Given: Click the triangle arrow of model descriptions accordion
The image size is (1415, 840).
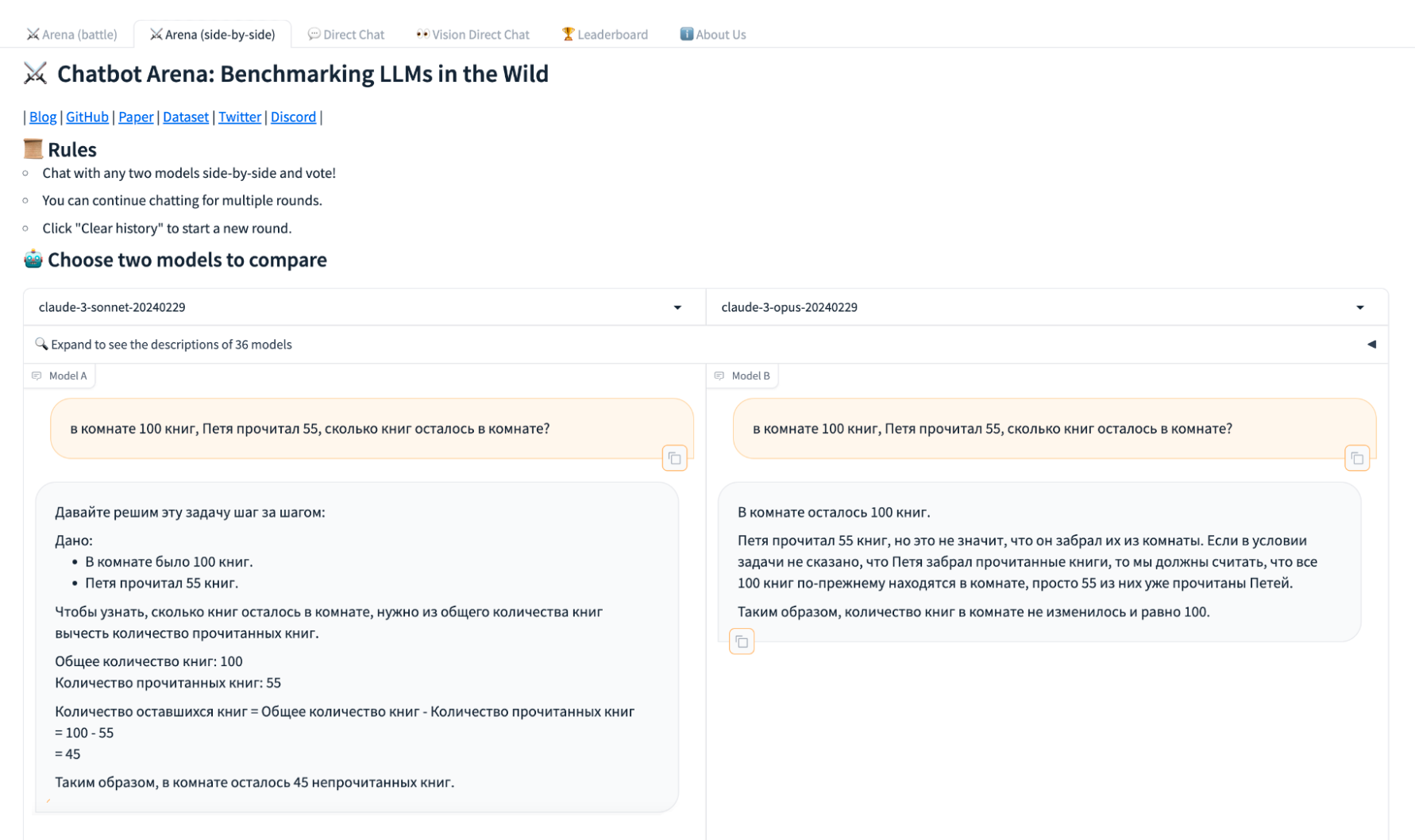Looking at the screenshot, I should click(1371, 345).
